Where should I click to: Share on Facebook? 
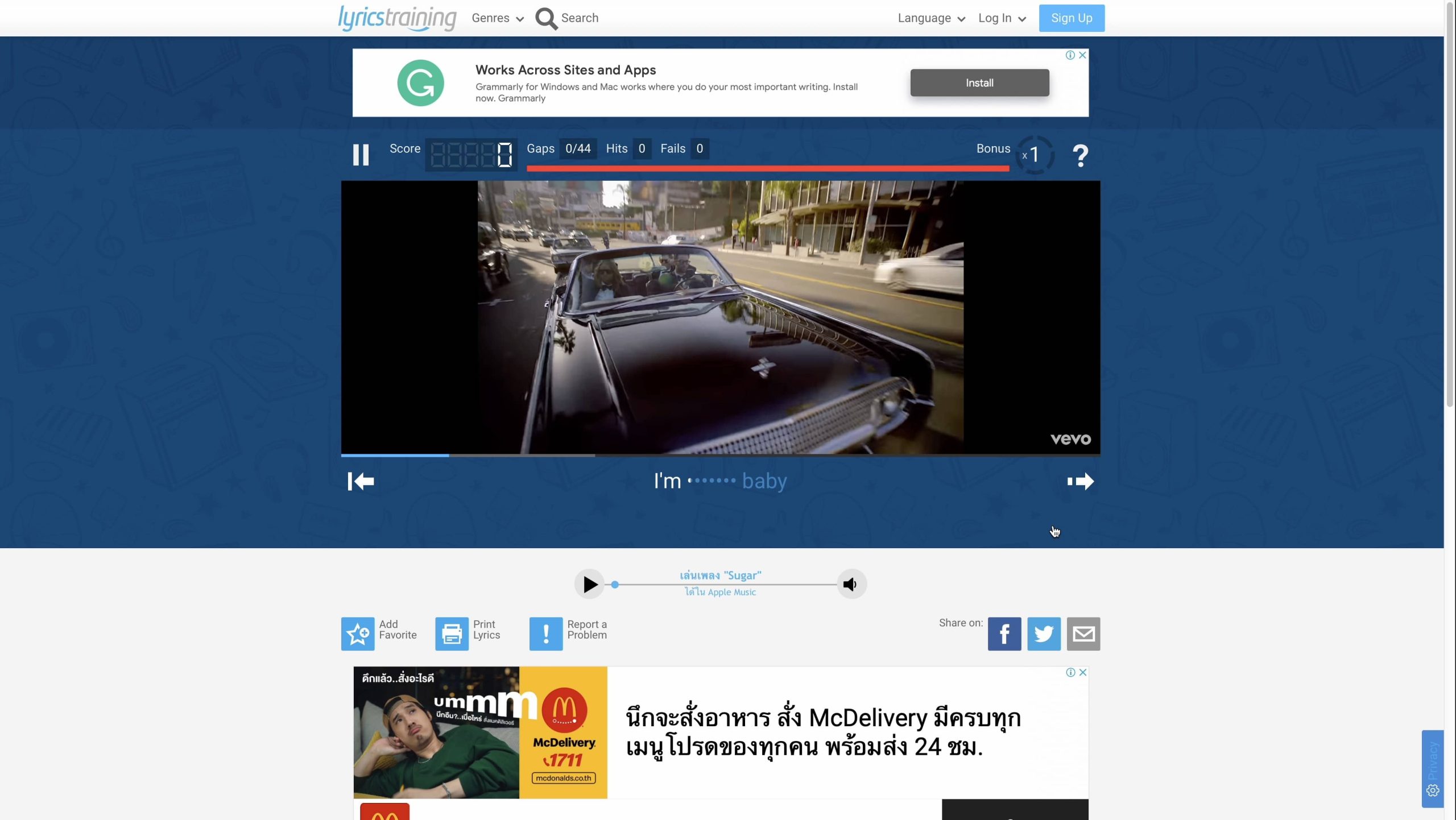(1004, 633)
